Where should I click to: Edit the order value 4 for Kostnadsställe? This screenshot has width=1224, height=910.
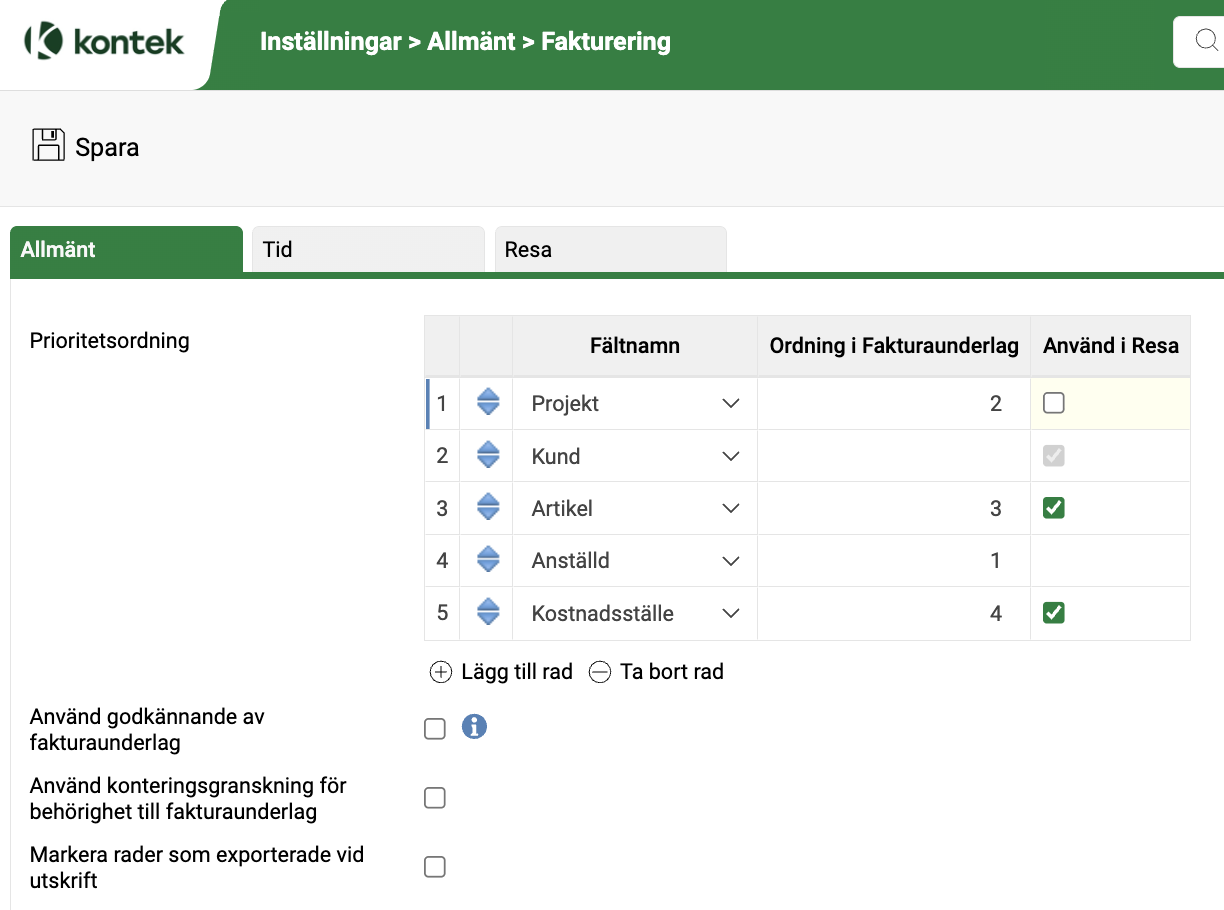894,613
